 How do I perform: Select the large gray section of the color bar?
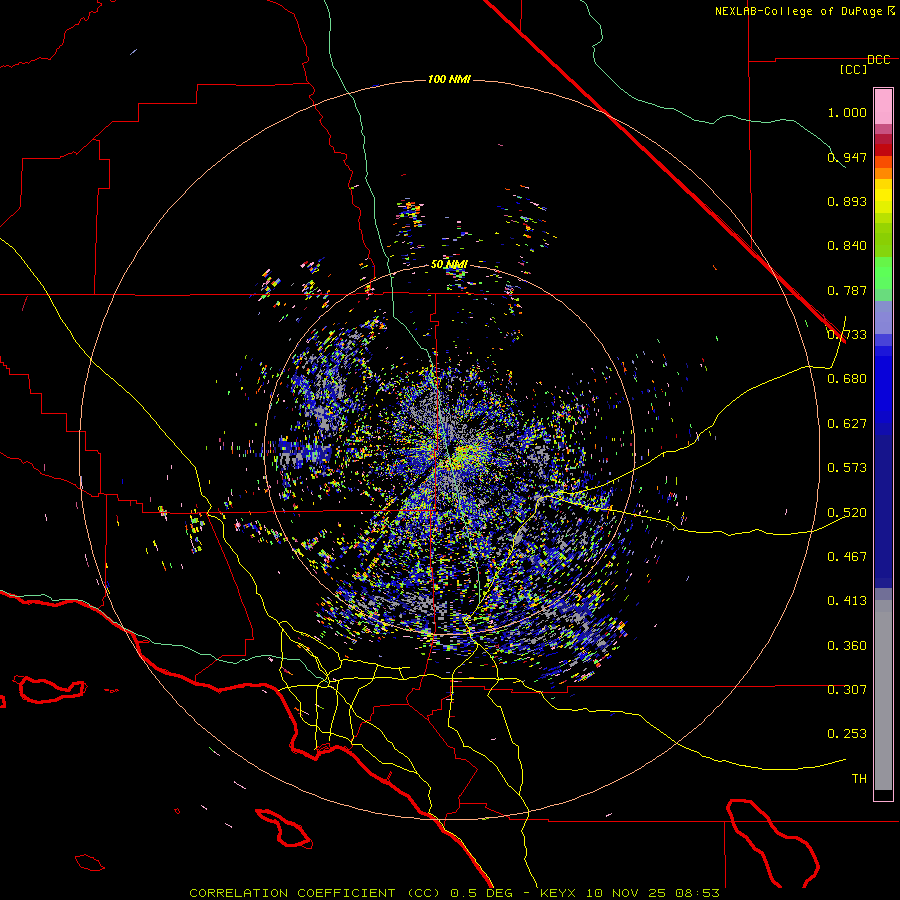(x=883, y=695)
